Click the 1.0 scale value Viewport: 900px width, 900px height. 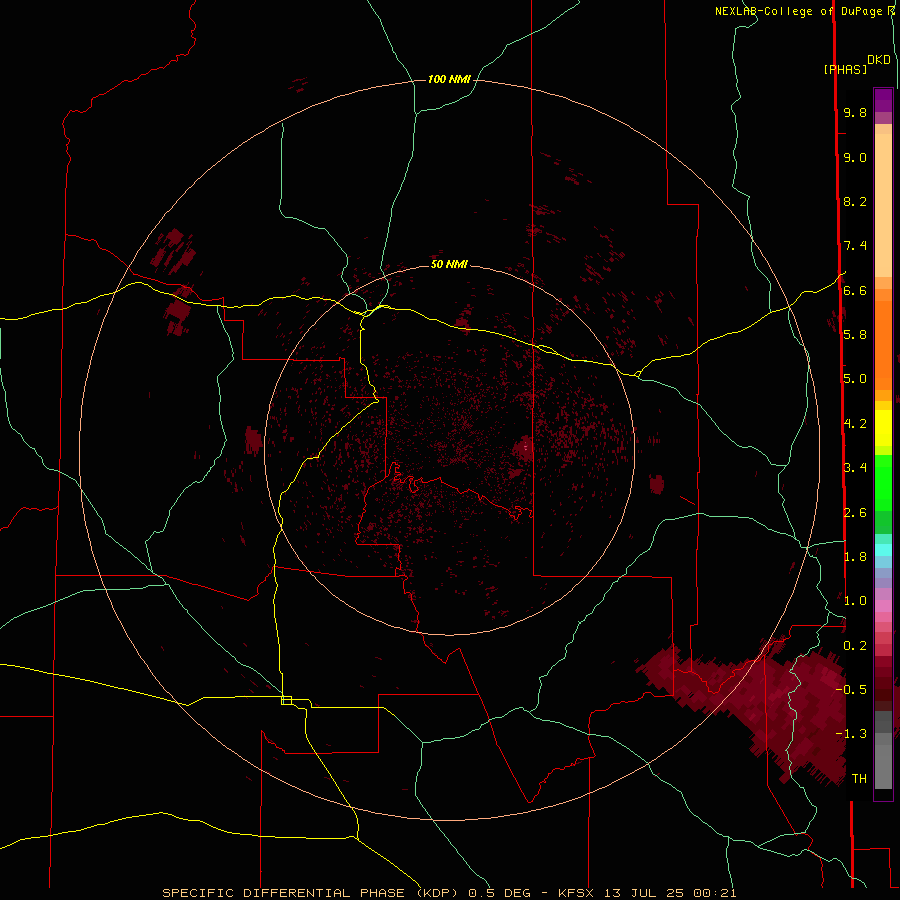tap(855, 600)
